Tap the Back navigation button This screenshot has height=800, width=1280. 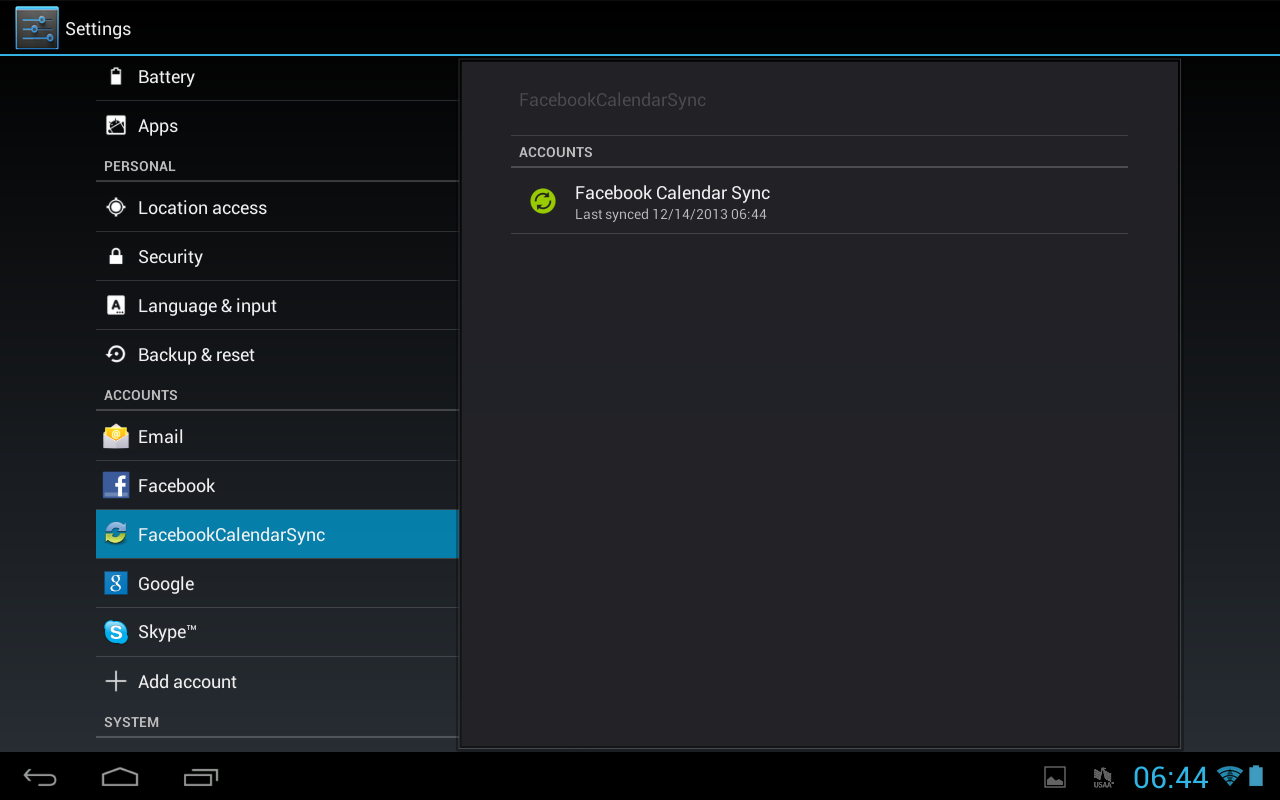[x=41, y=777]
